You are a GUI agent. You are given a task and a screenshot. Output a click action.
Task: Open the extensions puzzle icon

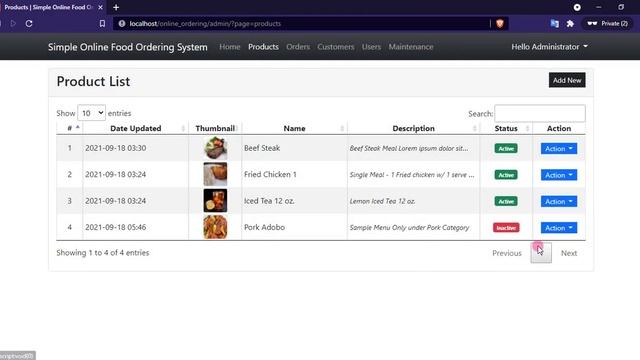(570, 24)
